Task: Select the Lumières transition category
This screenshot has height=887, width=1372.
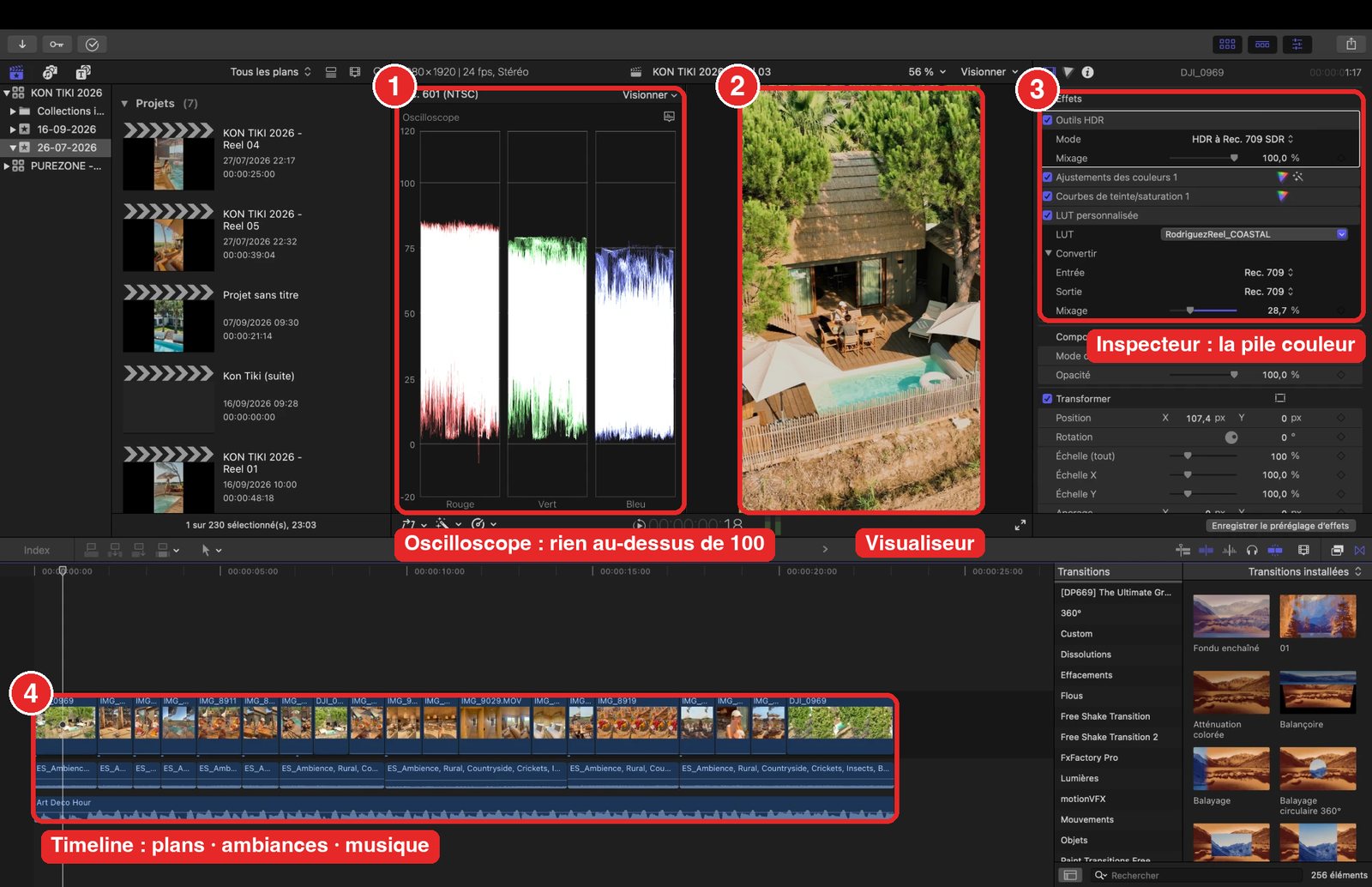Action: pyautogui.click(x=1080, y=778)
